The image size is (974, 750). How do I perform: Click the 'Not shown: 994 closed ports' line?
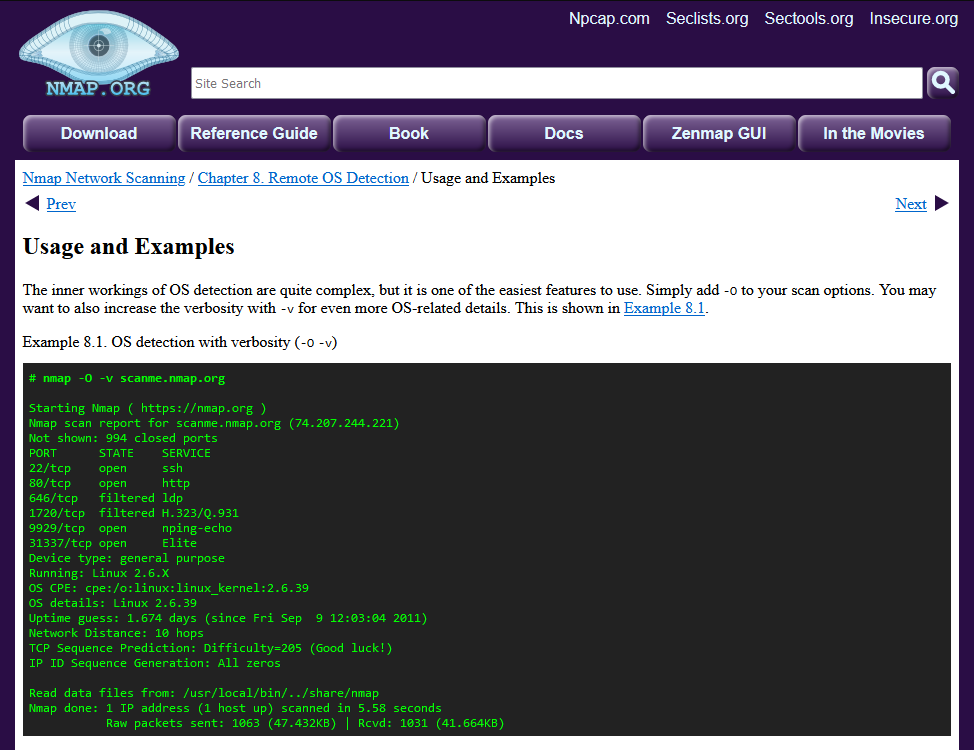click(123, 438)
